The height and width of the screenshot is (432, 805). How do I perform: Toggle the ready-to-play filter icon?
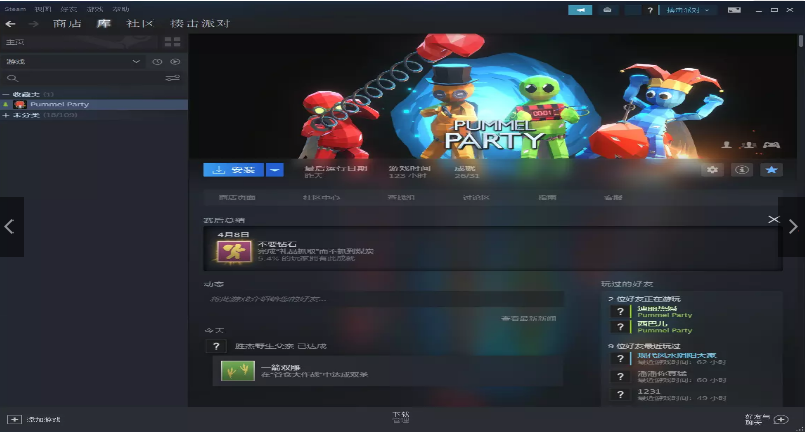[175, 62]
